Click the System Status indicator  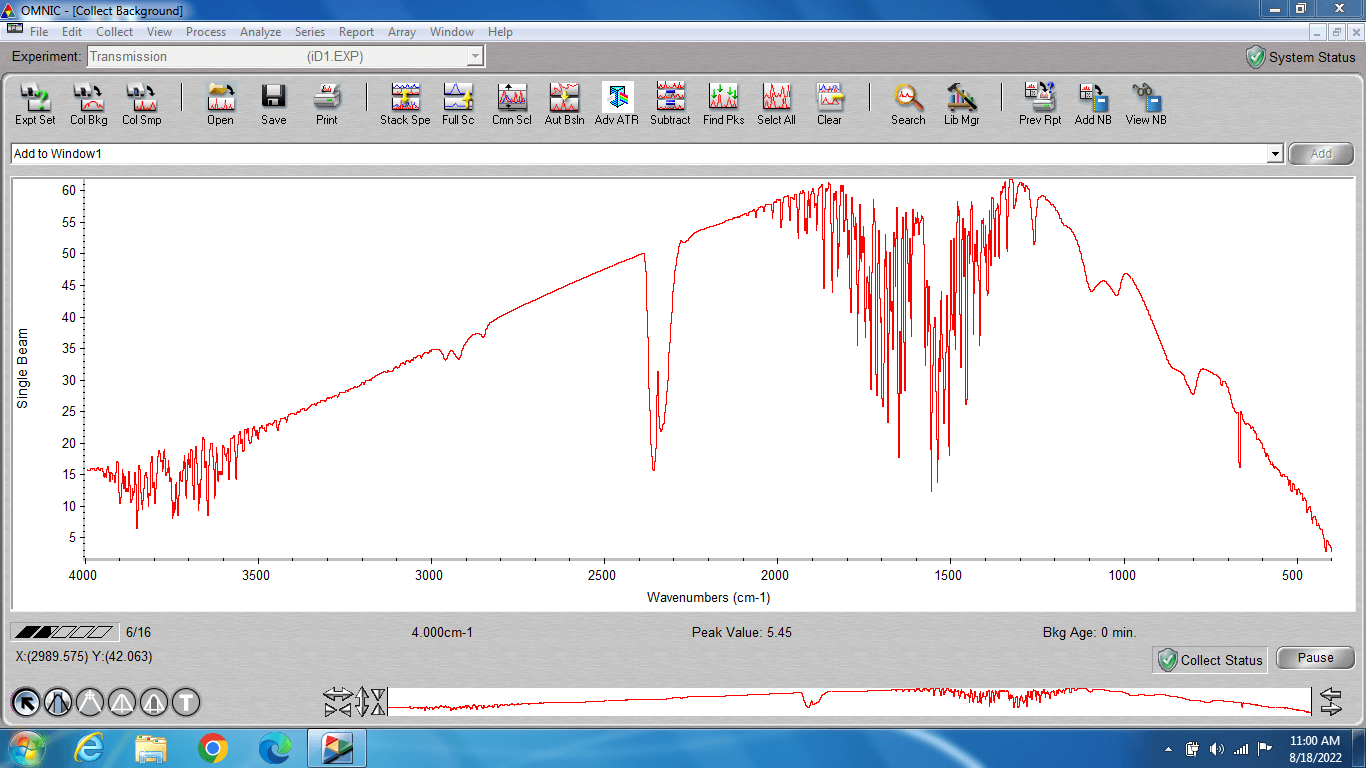[1300, 57]
